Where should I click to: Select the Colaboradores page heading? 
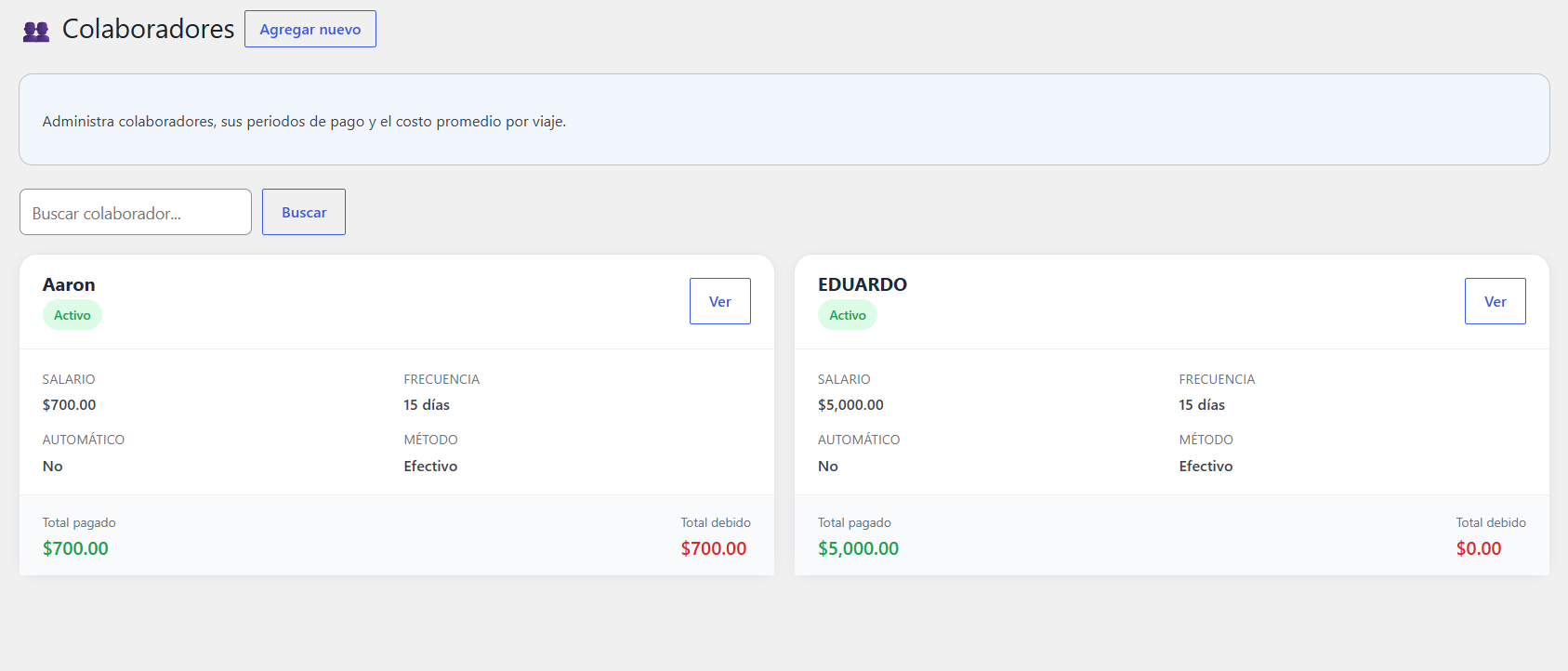[148, 29]
